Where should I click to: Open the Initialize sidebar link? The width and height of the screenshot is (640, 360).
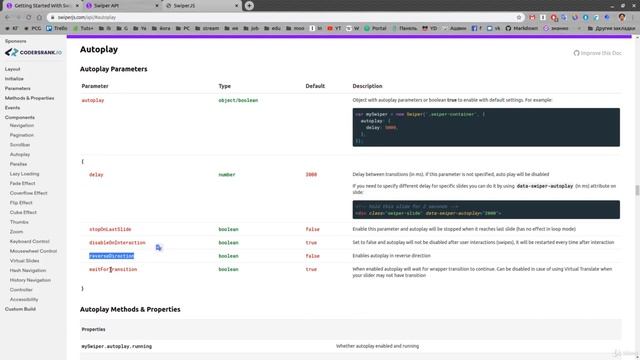(x=14, y=79)
